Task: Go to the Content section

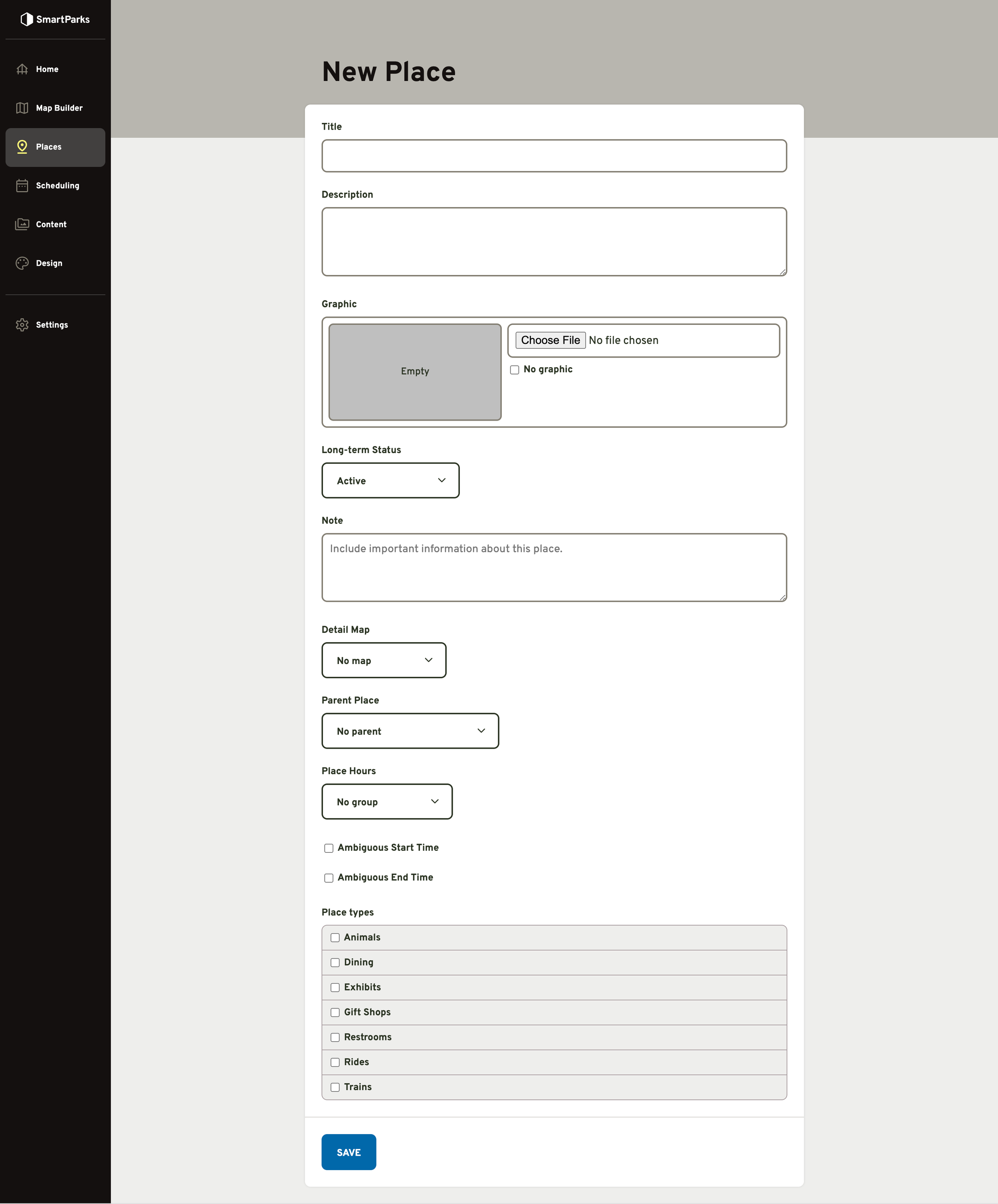Action: [55, 225]
